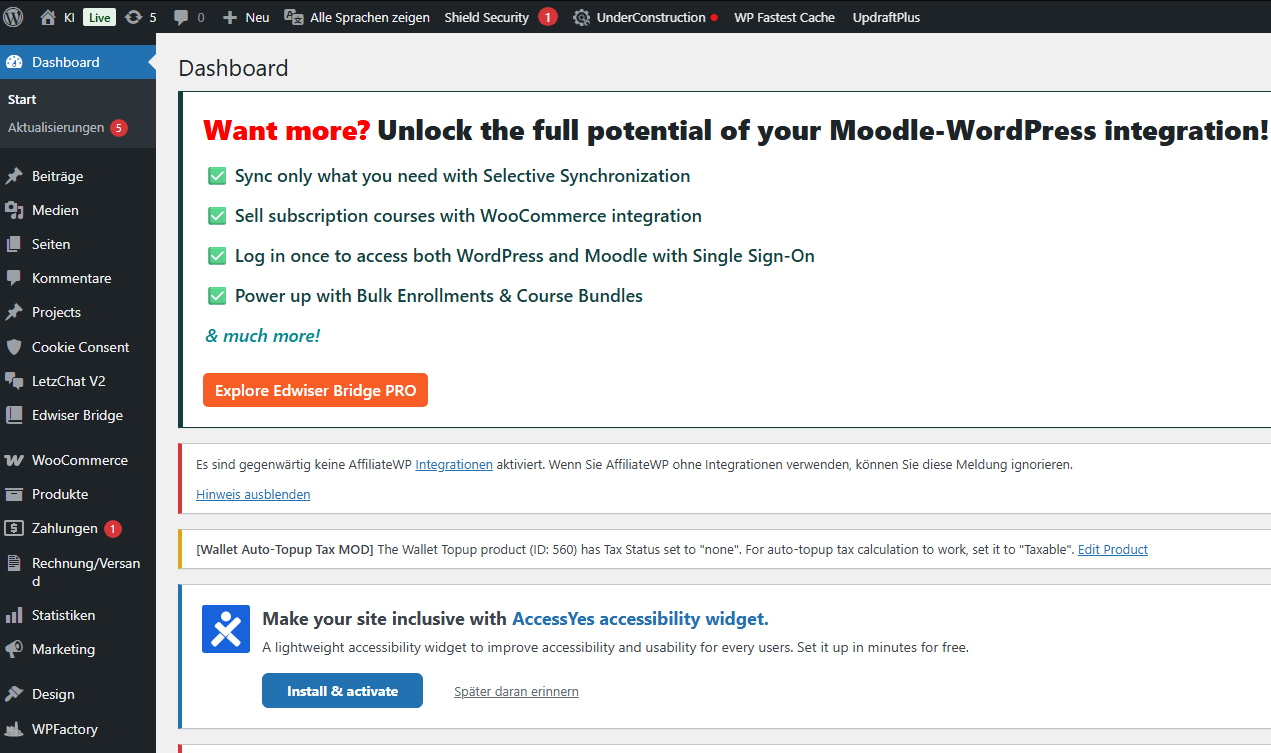Click the Edwiser Bridge book icon
This screenshot has width=1271, height=753.
(x=14, y=415)
